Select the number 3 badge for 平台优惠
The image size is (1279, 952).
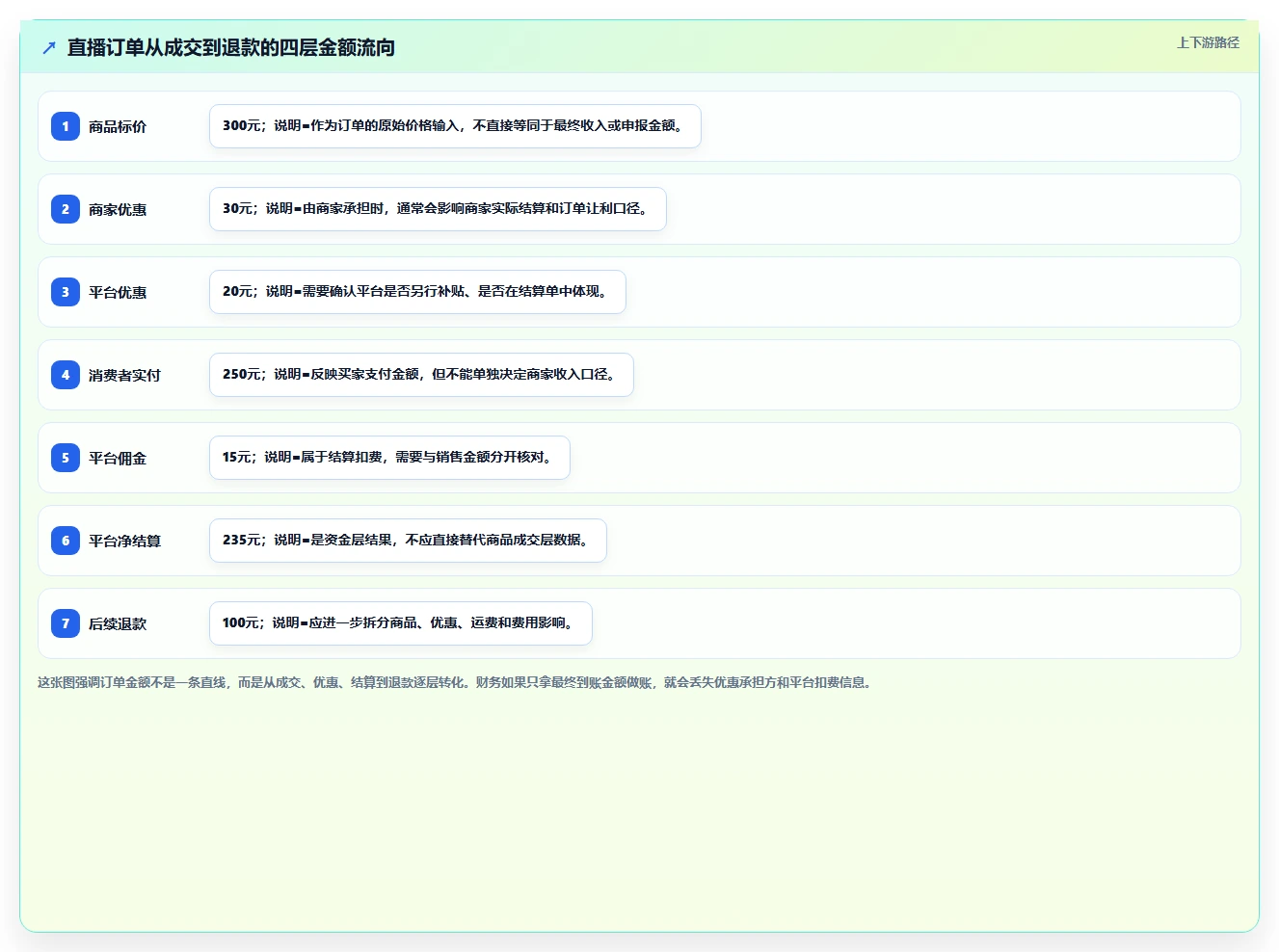[66, 292]
